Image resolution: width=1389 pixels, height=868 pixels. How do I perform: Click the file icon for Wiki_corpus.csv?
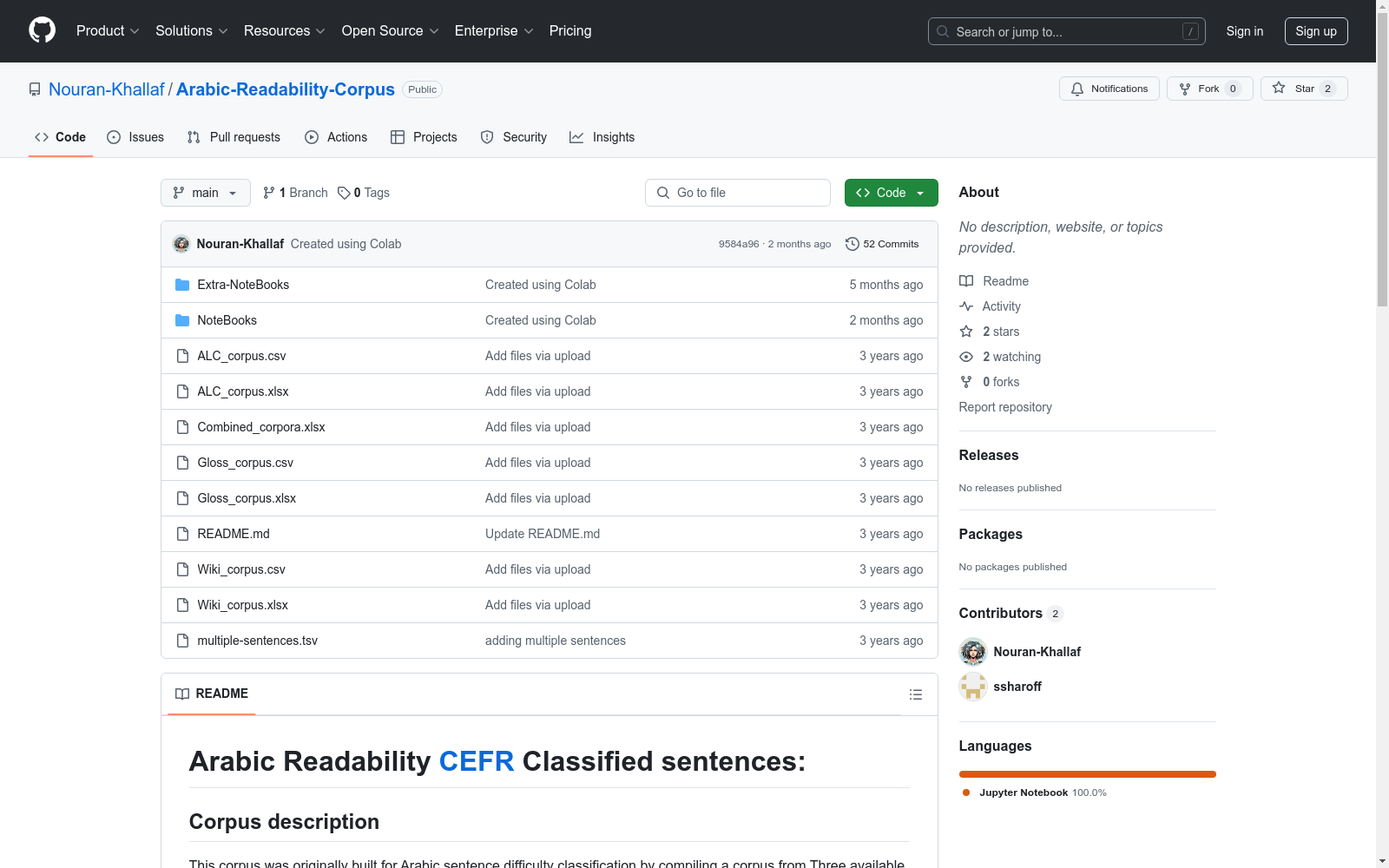(x=182, y=569)
